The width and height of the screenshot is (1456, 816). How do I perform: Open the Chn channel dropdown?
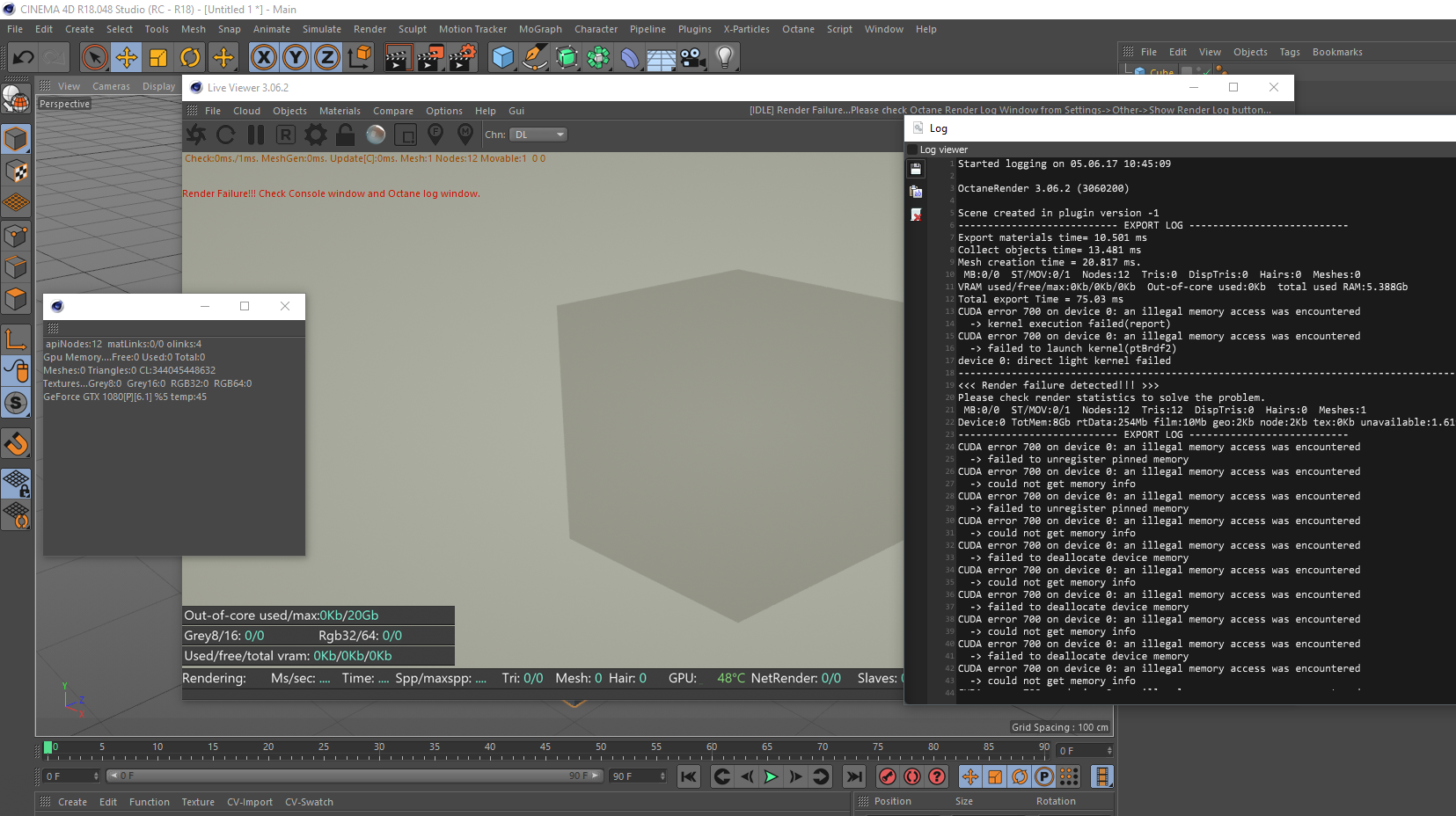point(539,135)
